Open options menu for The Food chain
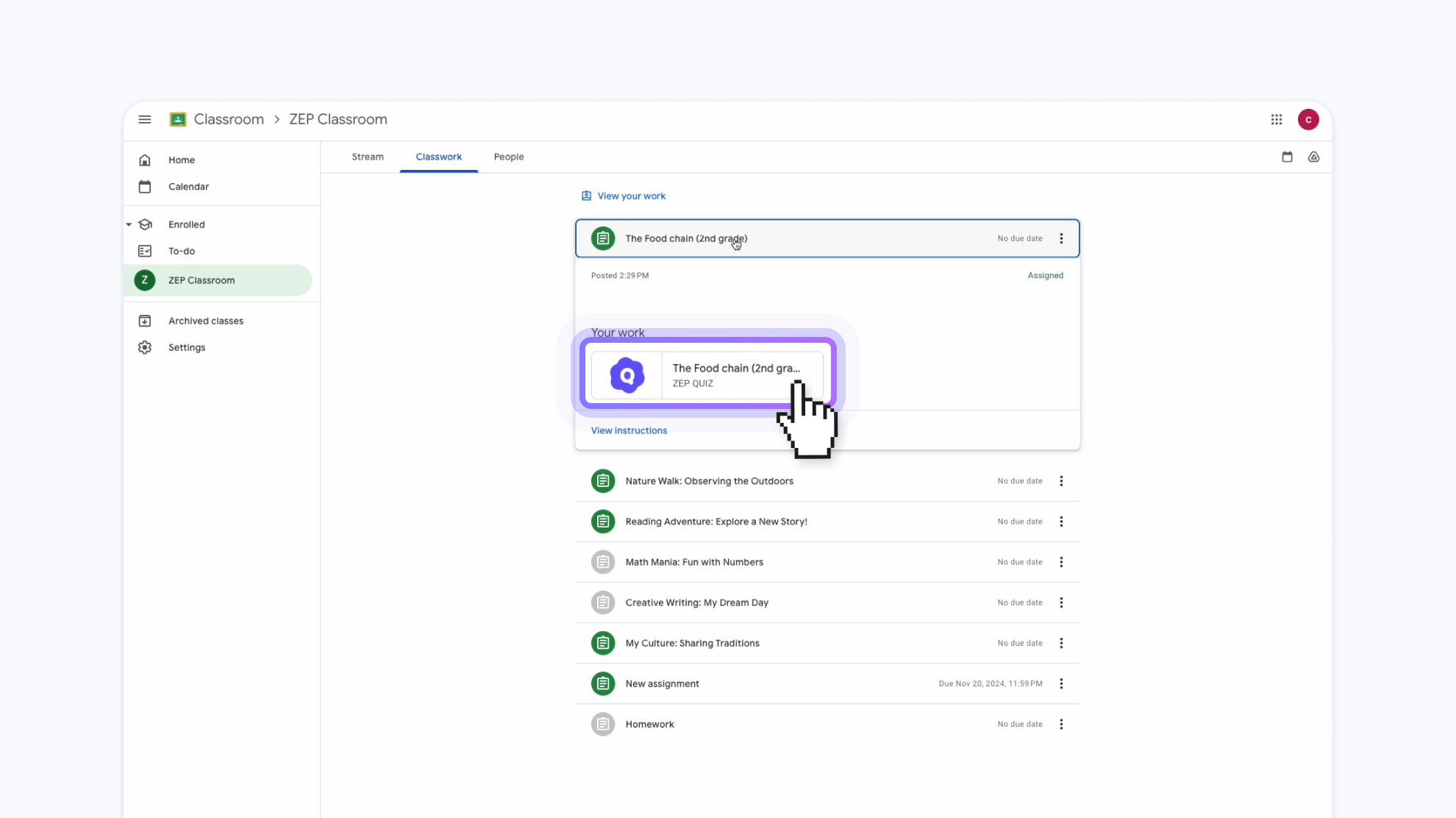 point(1061,238)
